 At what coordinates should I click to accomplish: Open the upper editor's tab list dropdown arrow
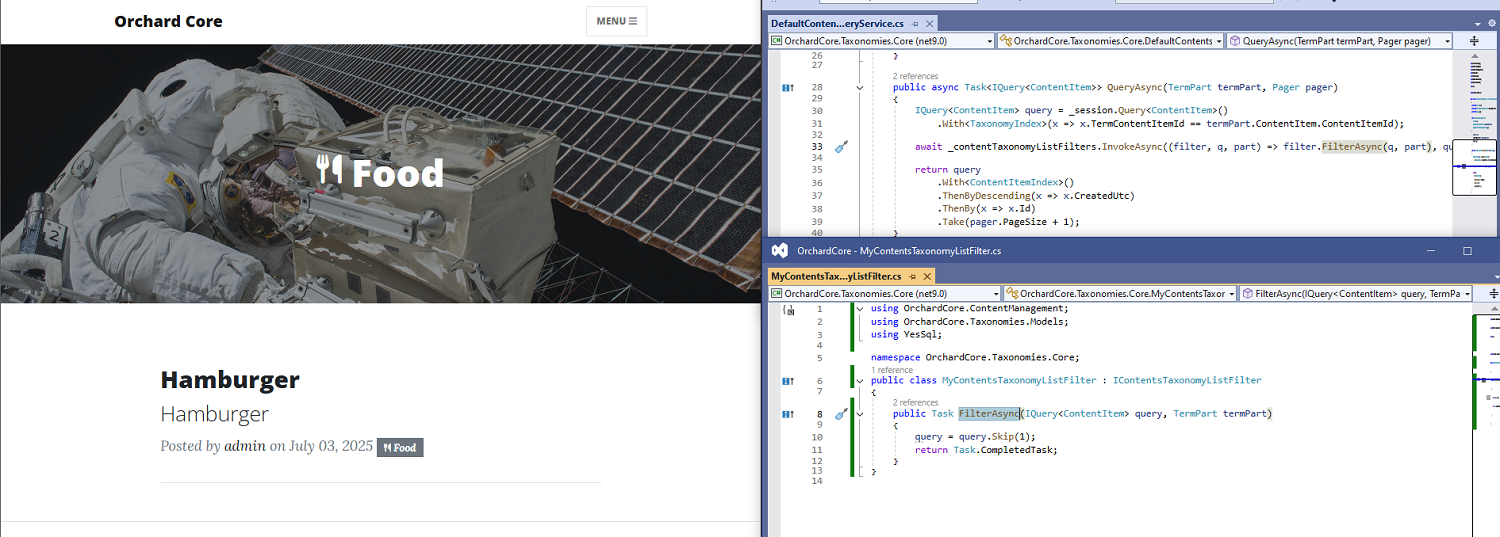coord(1478,23)
